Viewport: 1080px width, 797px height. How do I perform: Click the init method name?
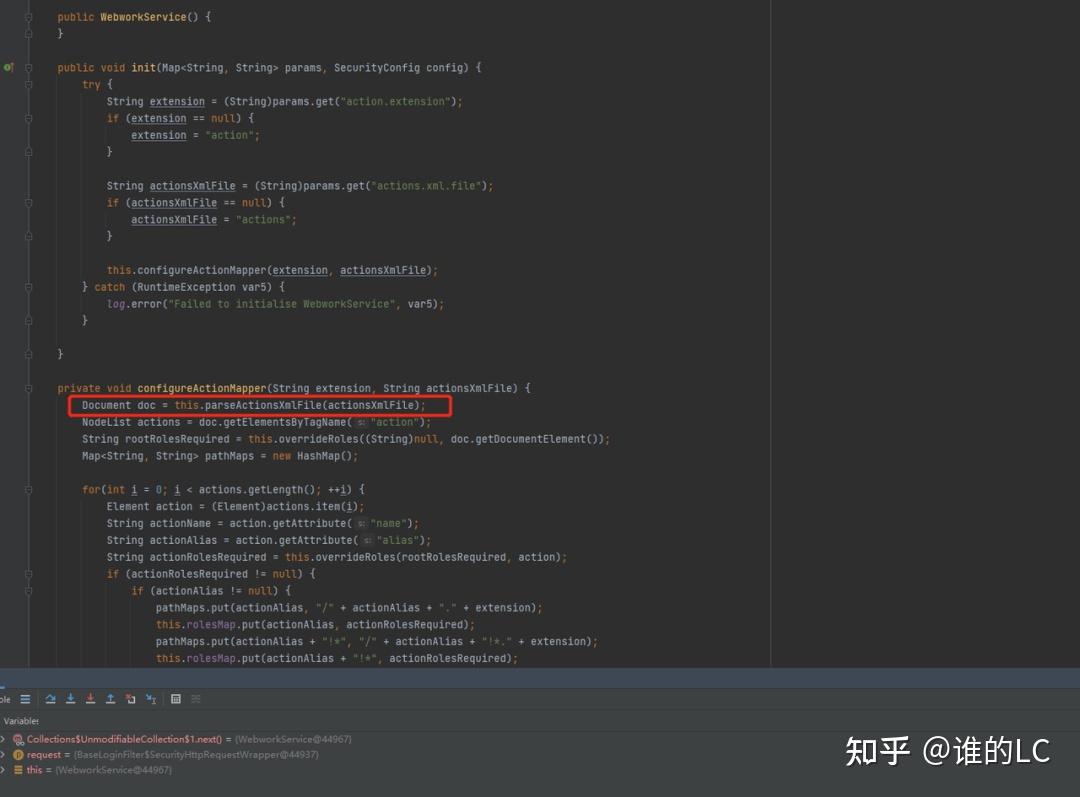(143, 68)
